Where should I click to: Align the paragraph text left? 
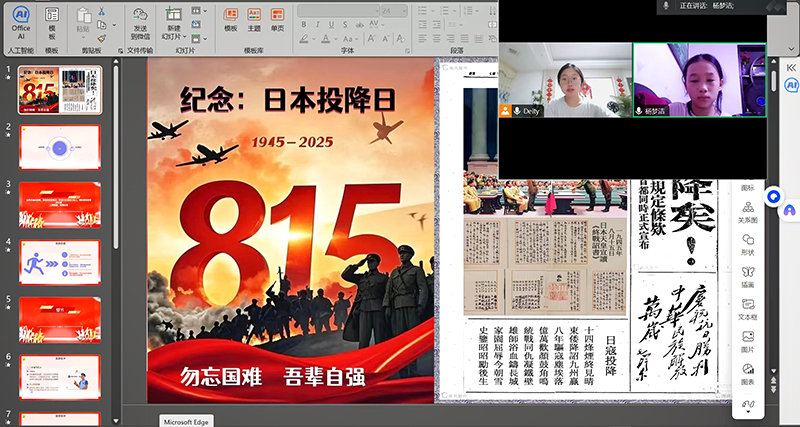click(422, 38)
